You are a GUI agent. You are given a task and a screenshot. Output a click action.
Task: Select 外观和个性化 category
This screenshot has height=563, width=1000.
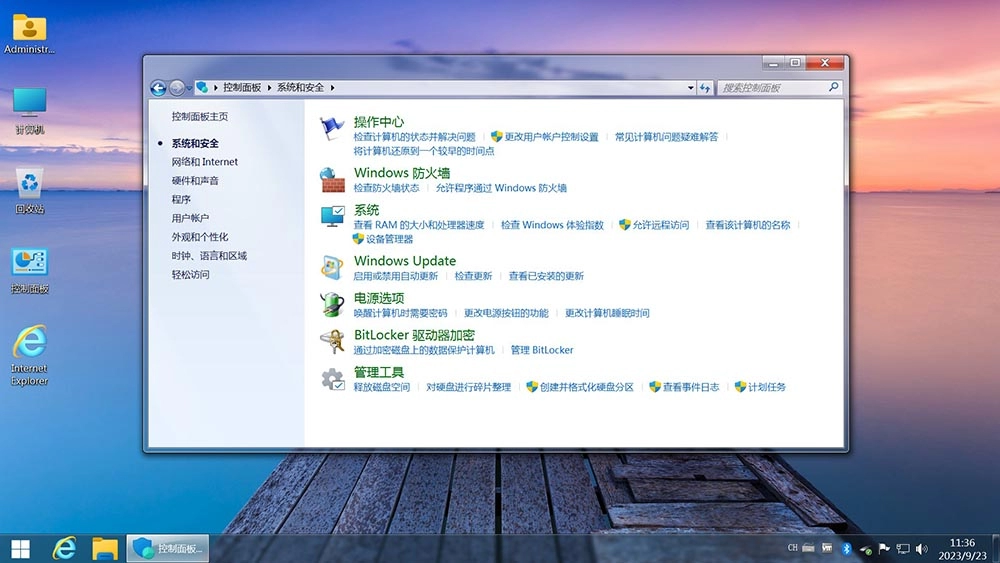click(200, 237)
